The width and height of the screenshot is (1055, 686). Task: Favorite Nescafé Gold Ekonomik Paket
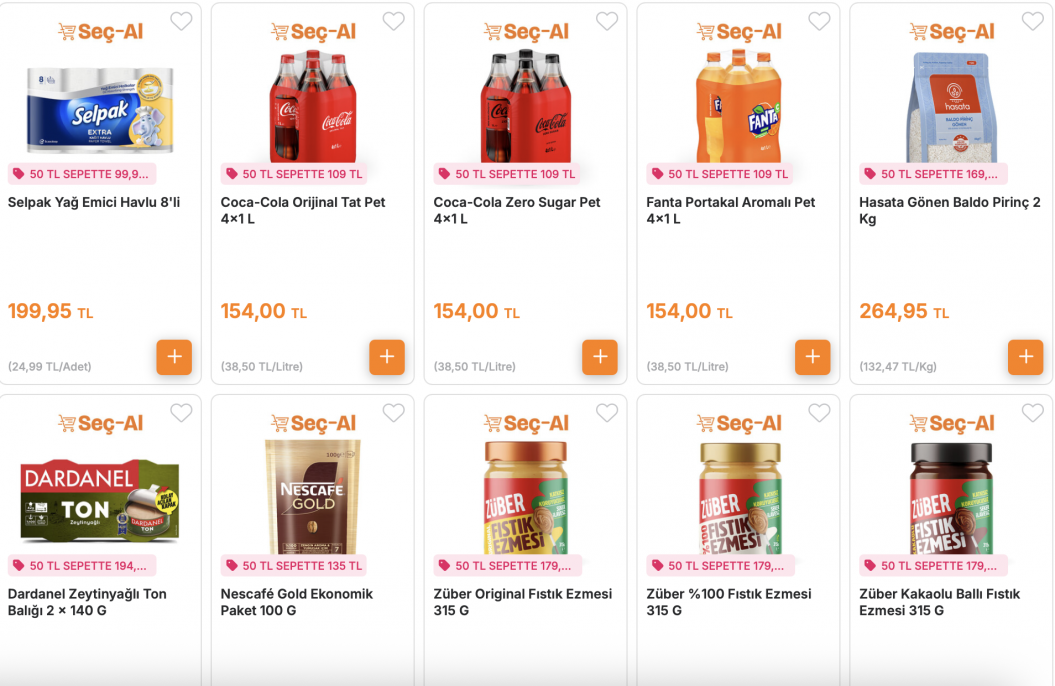[394, 413]
